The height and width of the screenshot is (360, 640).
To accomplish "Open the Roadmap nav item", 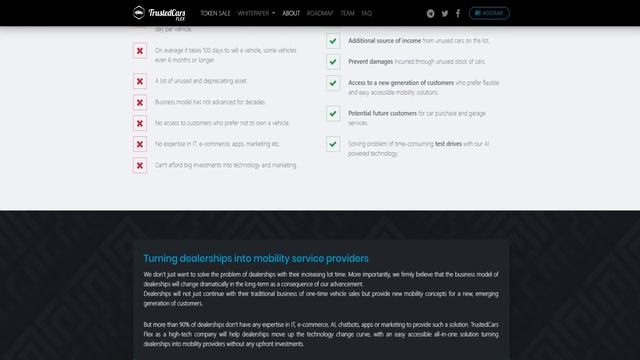I will coord(320,13).
